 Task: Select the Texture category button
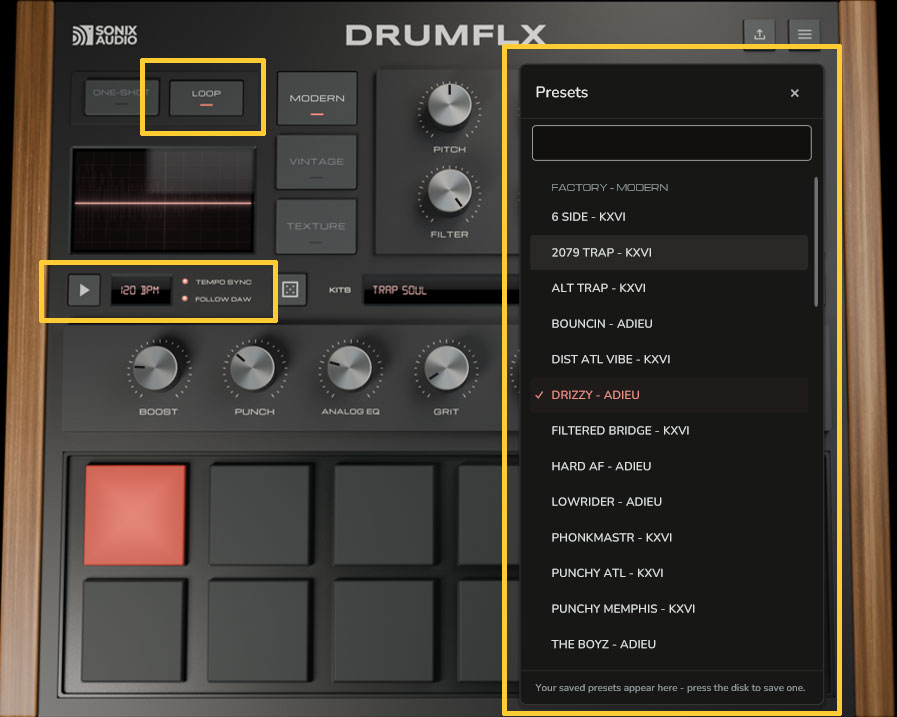click(x=316, y=227)
